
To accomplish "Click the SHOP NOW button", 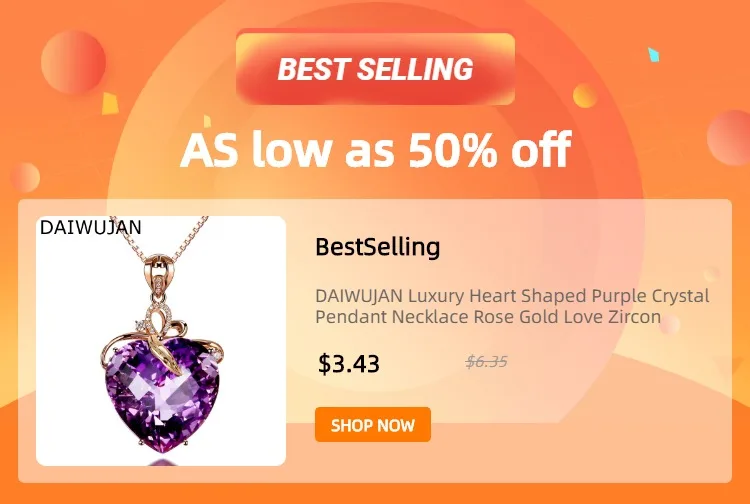I will click(373, 425).
